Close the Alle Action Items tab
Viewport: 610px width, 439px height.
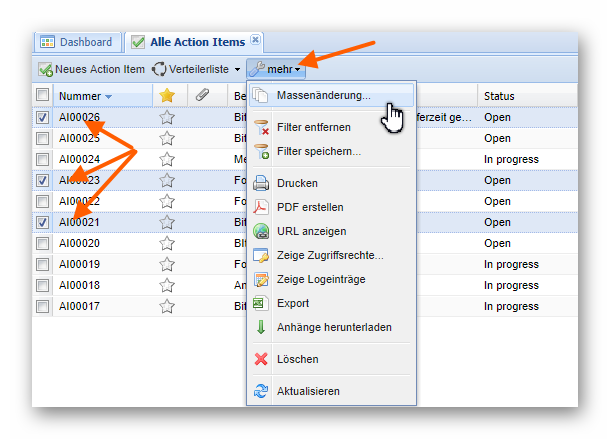point(255,40)
